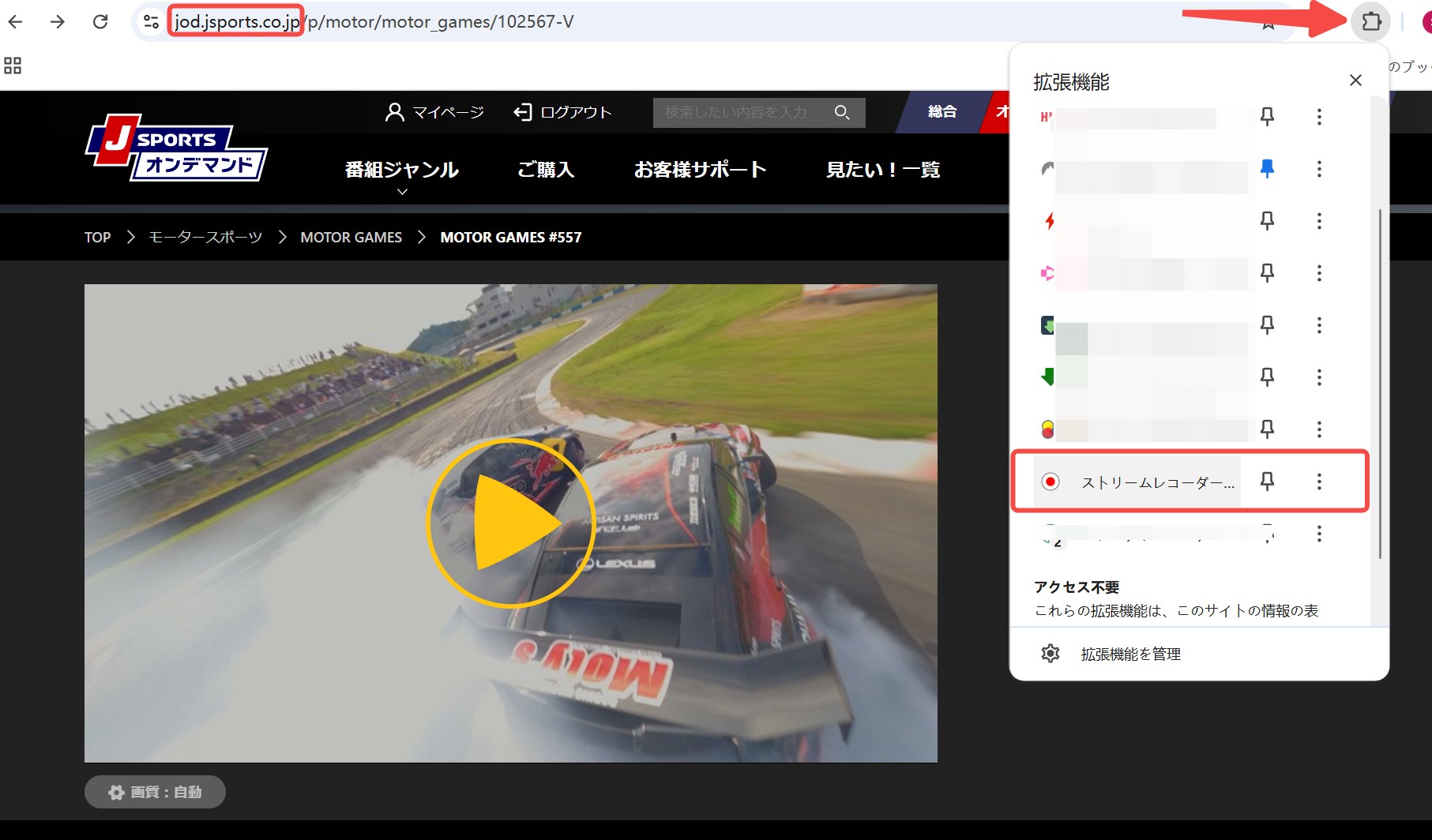Click the ストリームレコーダー red record icon
The height and width of the screenshot is (840, 1432).
(1050, 482)
